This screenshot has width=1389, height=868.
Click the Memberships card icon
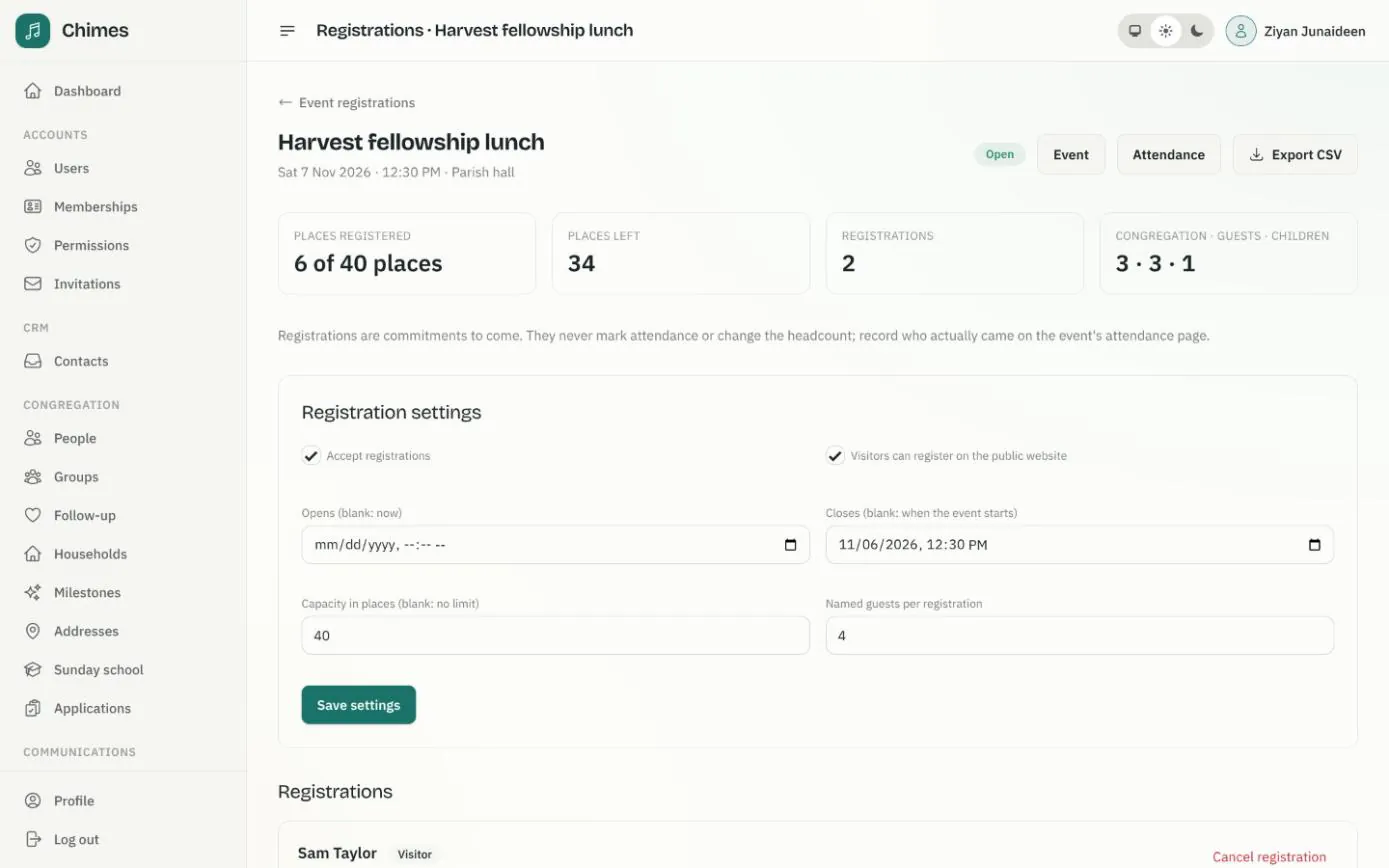coord(33,207)
